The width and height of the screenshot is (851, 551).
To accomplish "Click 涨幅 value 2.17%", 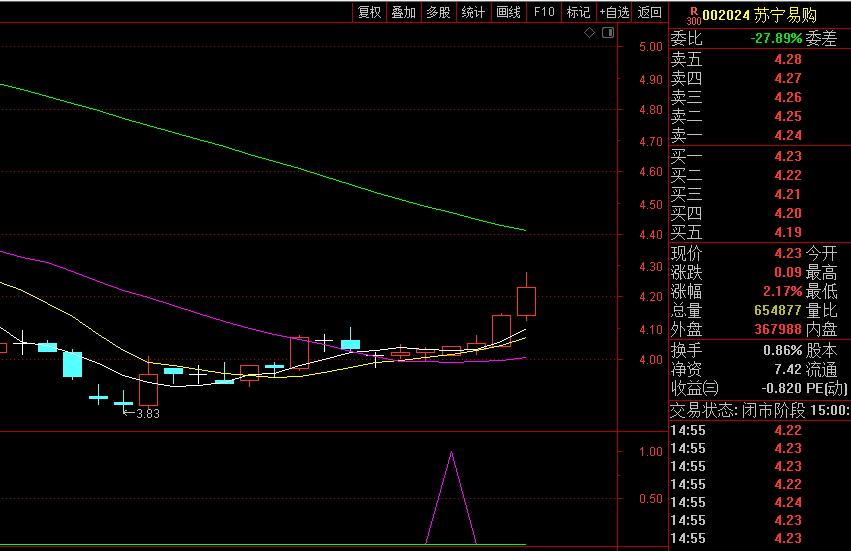I will 782,292.
